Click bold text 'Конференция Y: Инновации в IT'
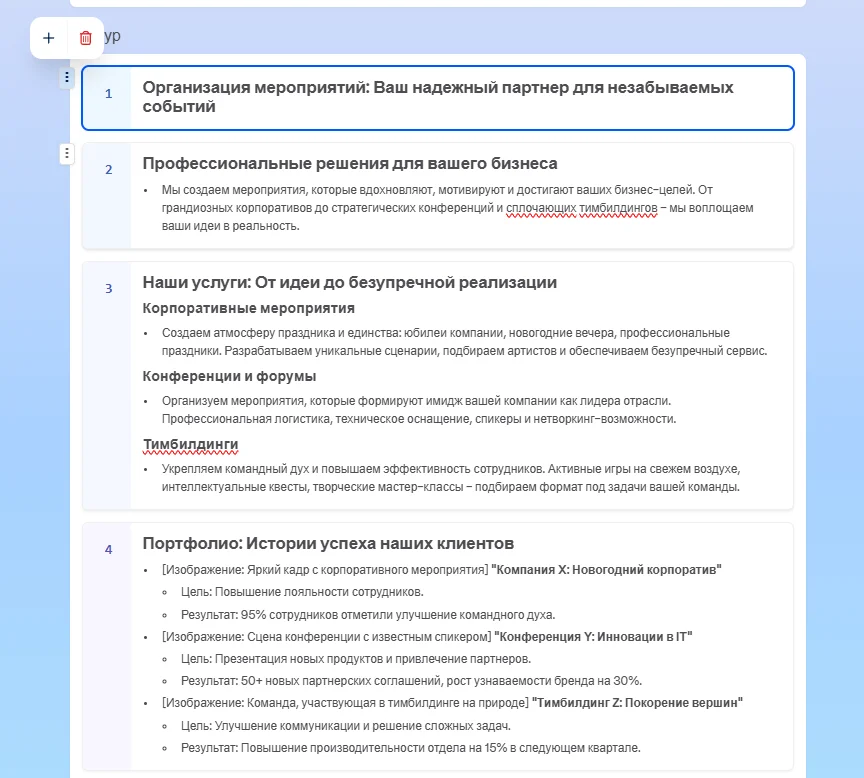 click(593, 637)
